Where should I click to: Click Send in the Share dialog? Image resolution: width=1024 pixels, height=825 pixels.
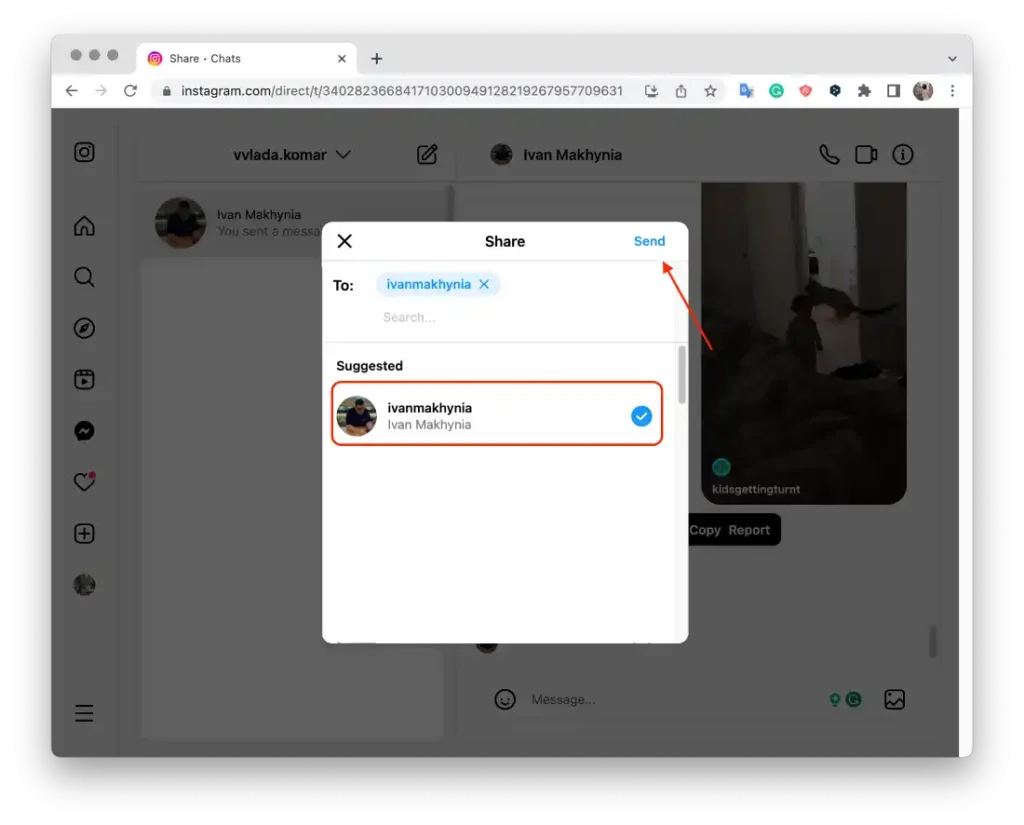click(x=649, y=241)
